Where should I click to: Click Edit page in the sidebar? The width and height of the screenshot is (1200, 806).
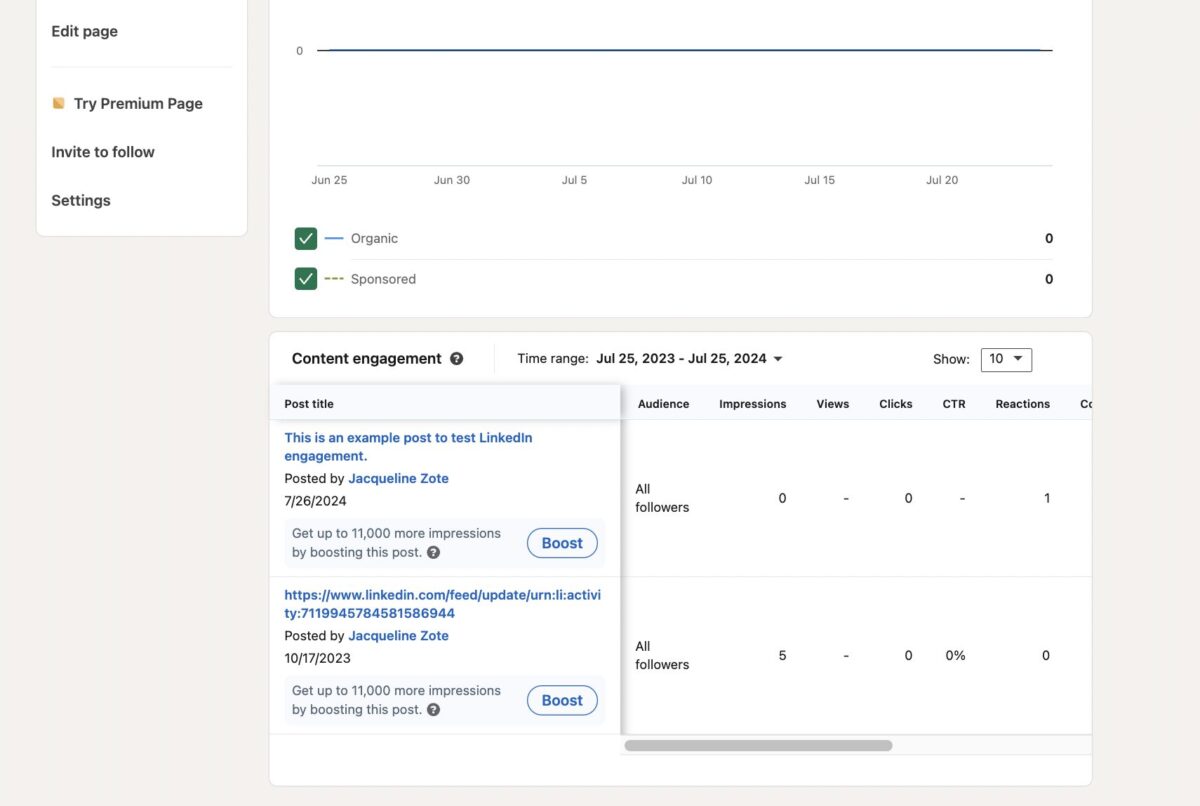tap(84, 31)
